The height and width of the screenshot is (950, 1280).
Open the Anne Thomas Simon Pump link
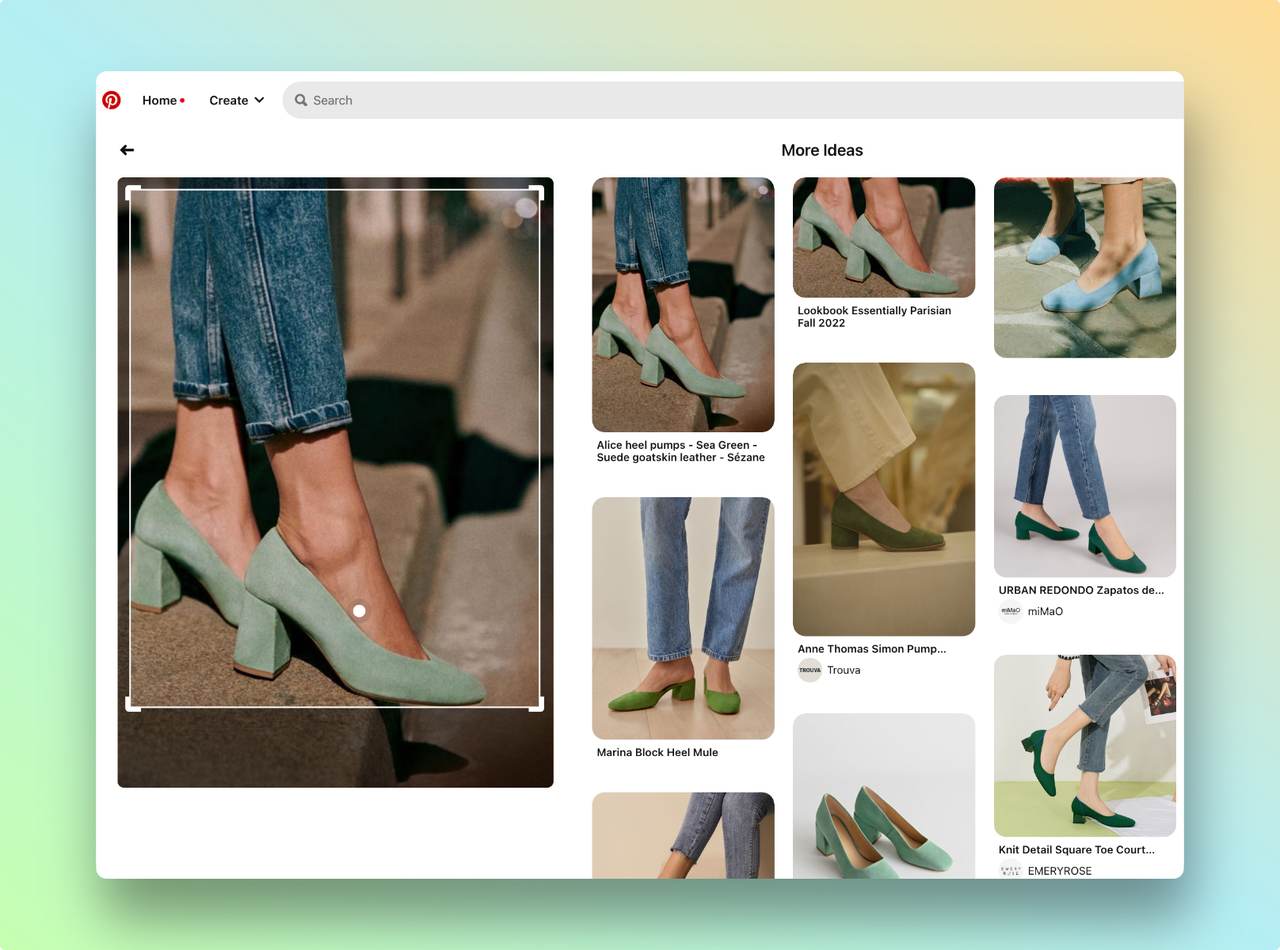pos(871,648)
